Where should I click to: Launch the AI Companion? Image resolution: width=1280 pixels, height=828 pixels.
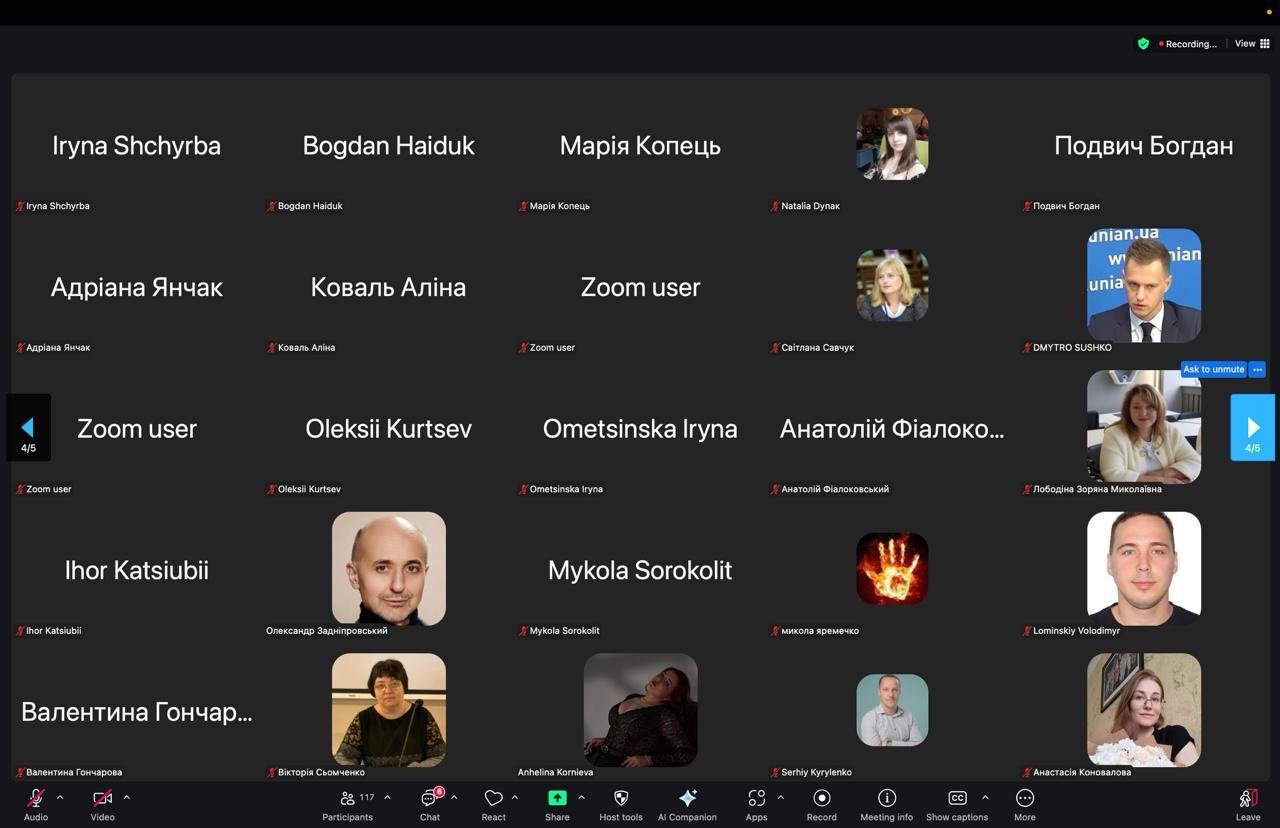[x=687, y=803]
